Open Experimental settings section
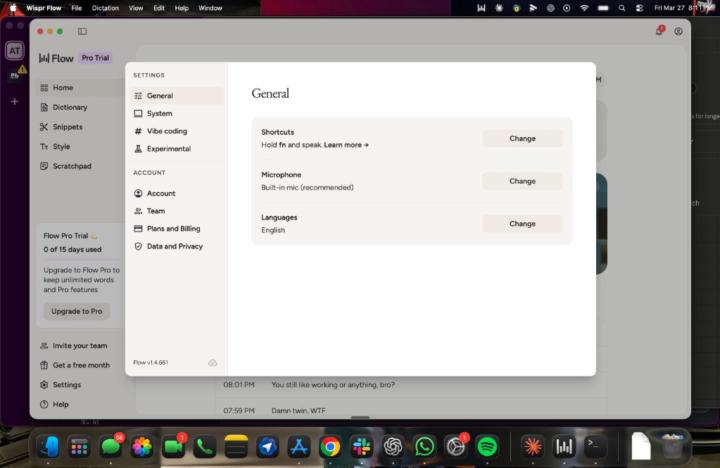720x468 pixels. coord(176,149)
